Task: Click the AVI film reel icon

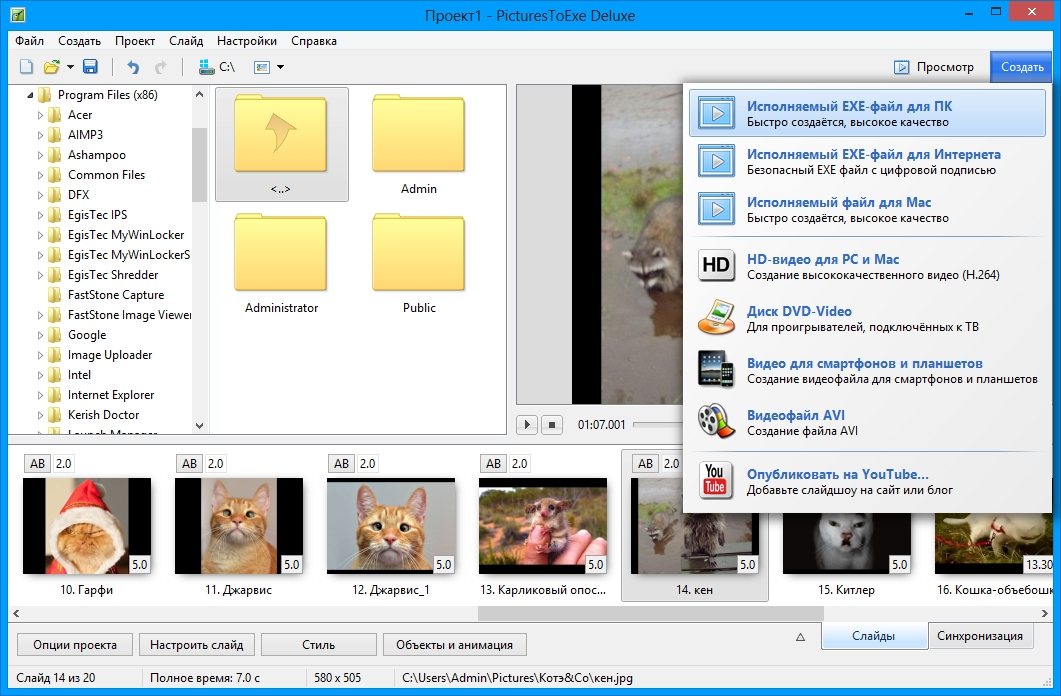Action: pyautogui.click(x=716, y=421)
